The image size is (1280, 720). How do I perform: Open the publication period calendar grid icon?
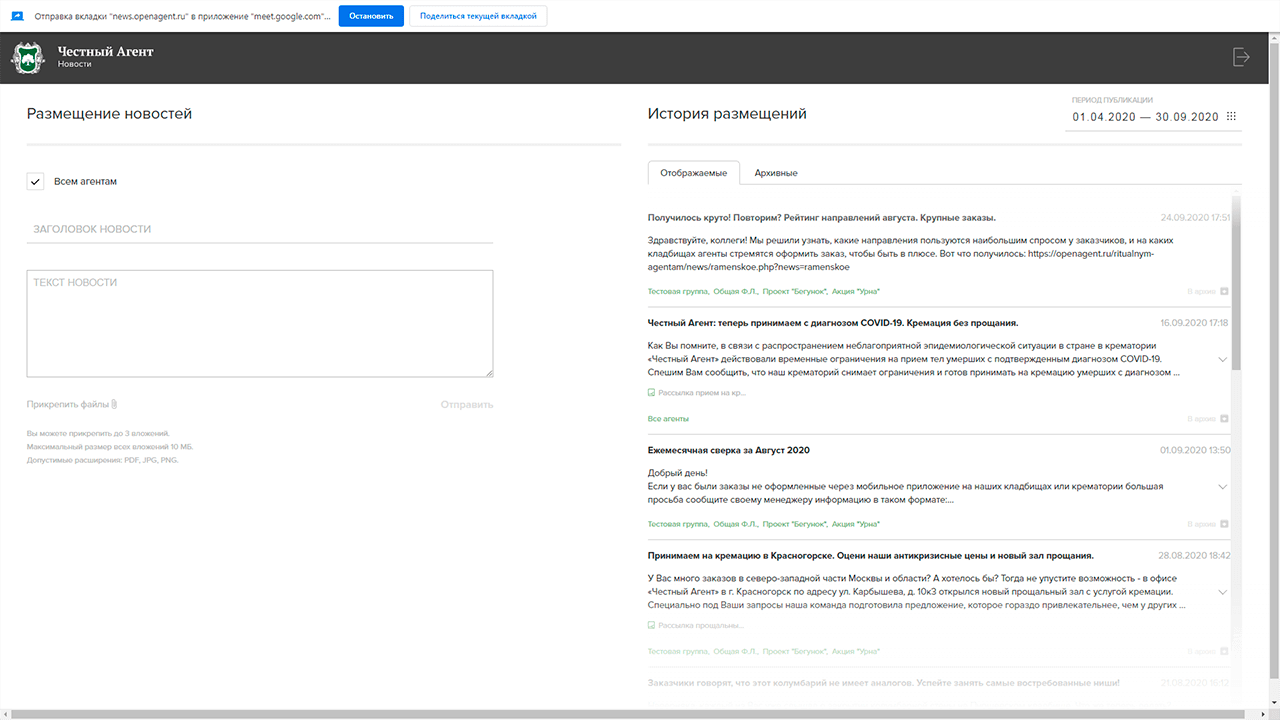click(x=1231, y=117)
